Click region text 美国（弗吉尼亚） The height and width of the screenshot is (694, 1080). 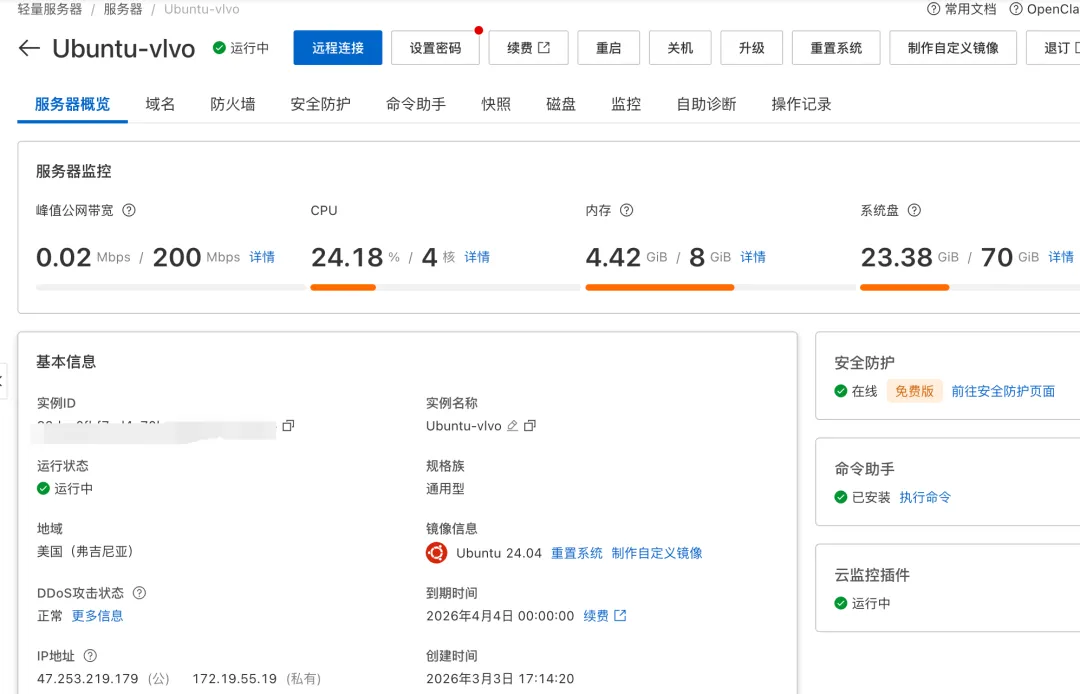coord(85,551)
